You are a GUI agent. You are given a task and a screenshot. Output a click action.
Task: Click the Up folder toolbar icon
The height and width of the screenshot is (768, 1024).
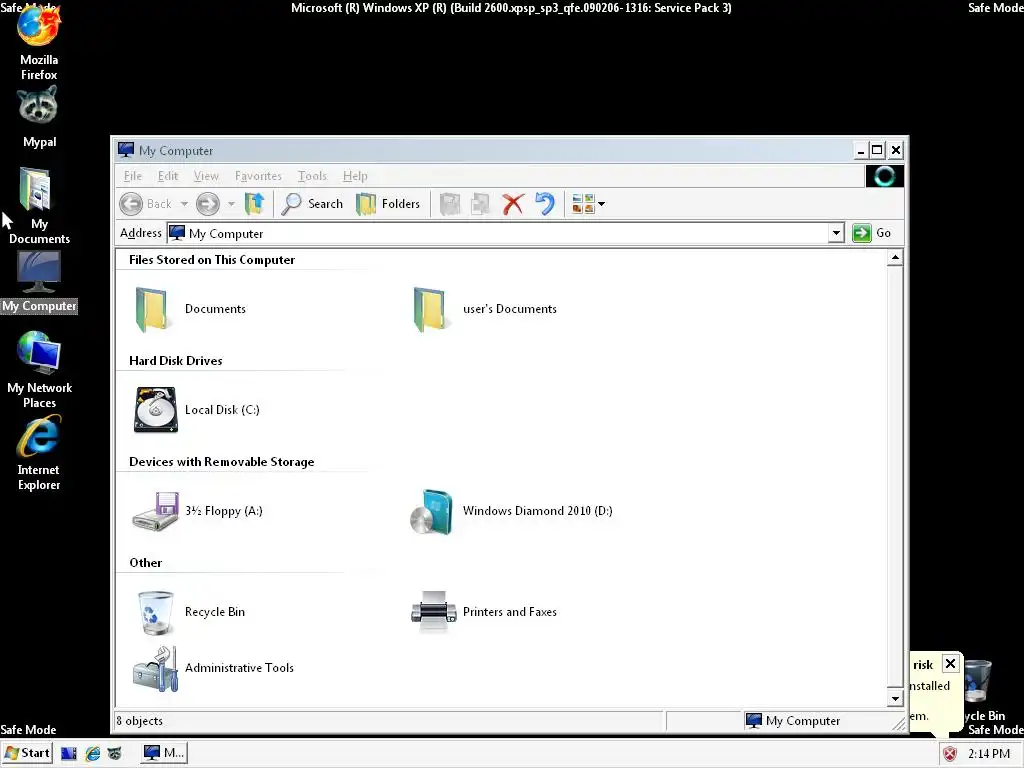tap(254, 204)
